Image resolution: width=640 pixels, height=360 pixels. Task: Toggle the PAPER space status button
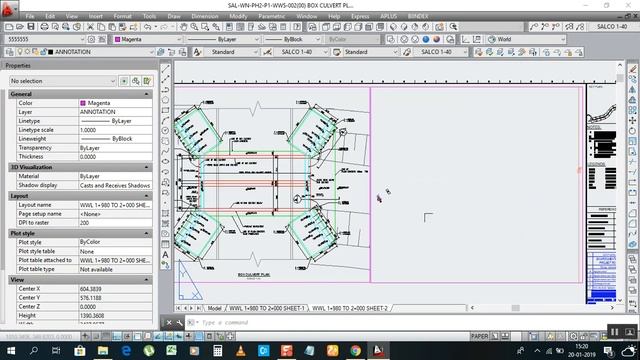click(x=480, y=336)
